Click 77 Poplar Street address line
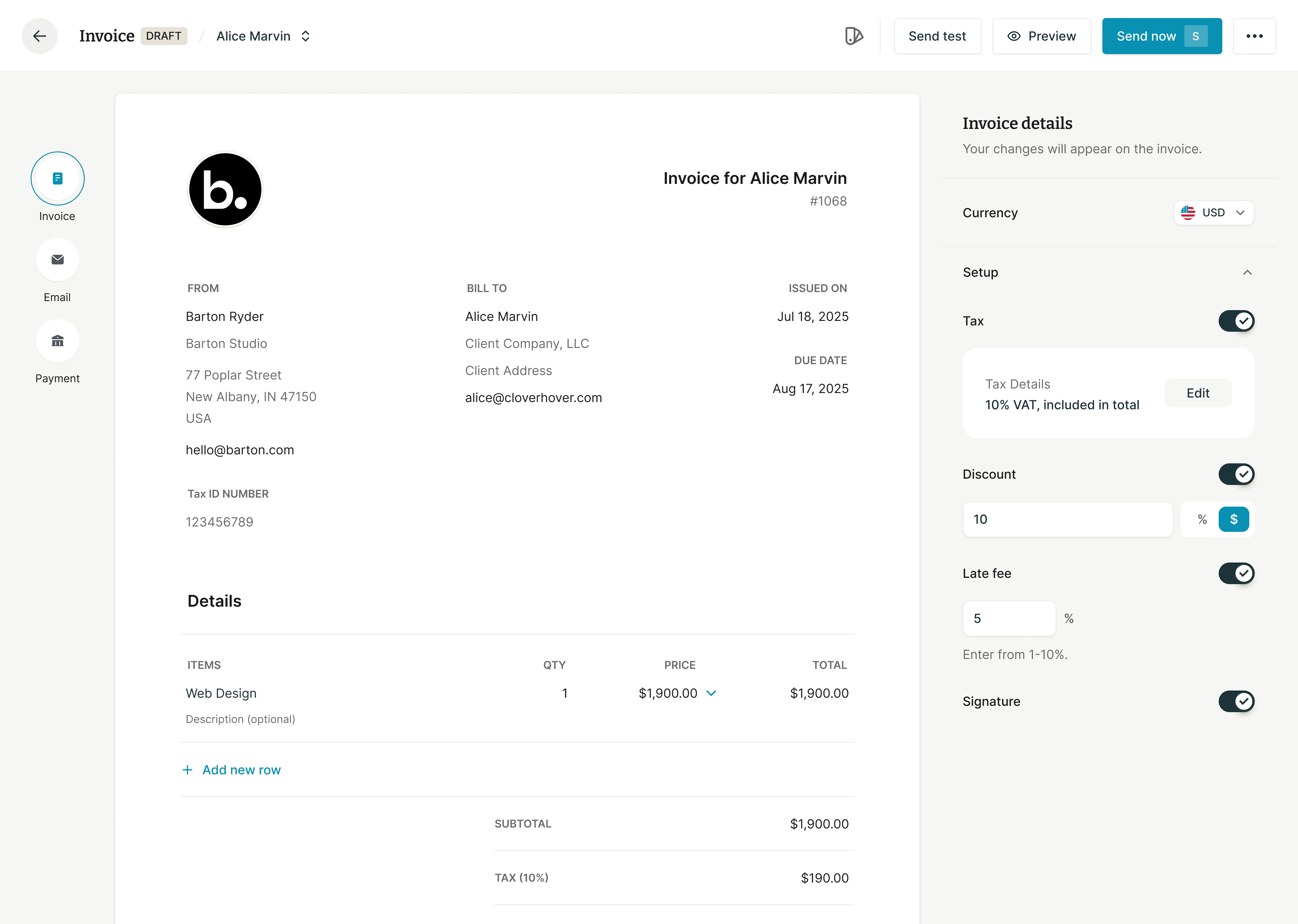This screenshot has height=924, width=1298. coord(234,375)
